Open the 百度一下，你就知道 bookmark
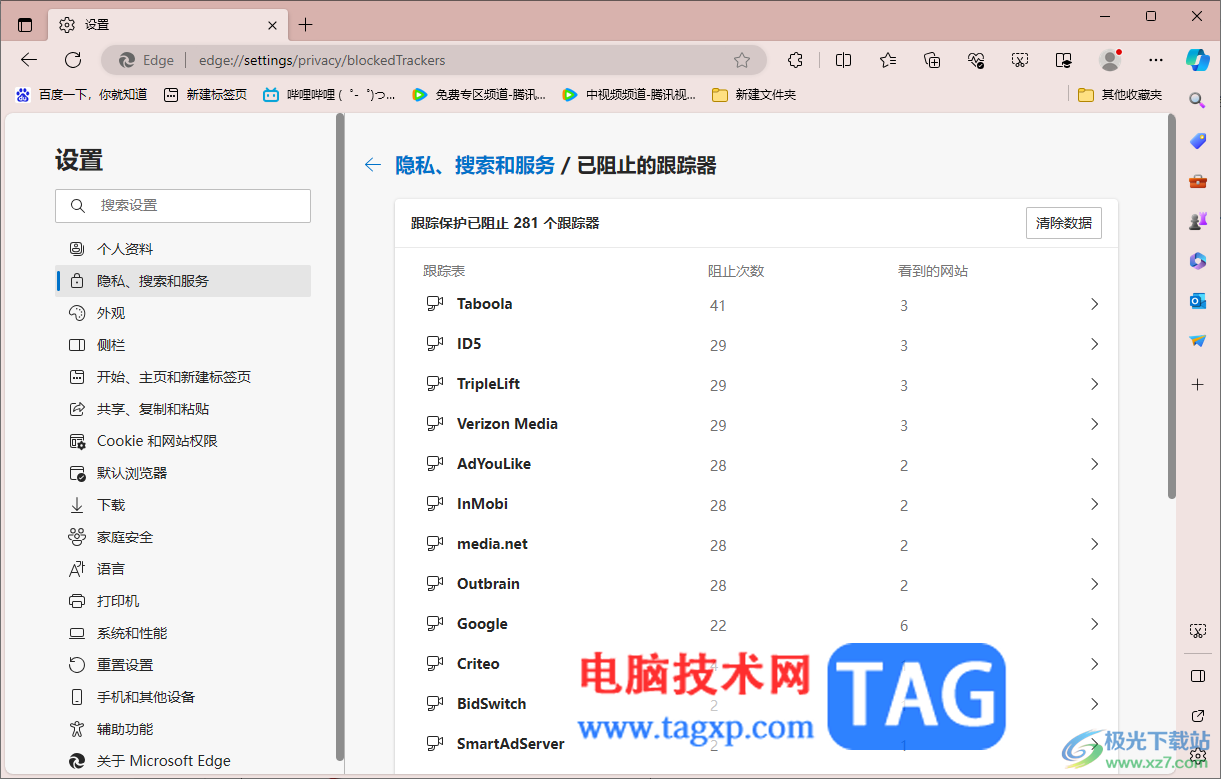1221x779 pixels. pos(81,95)
